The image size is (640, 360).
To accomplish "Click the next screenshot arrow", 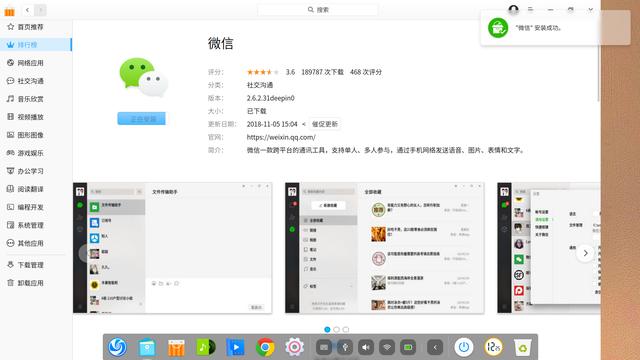I will pyautogui.click(x=585, y=253).
